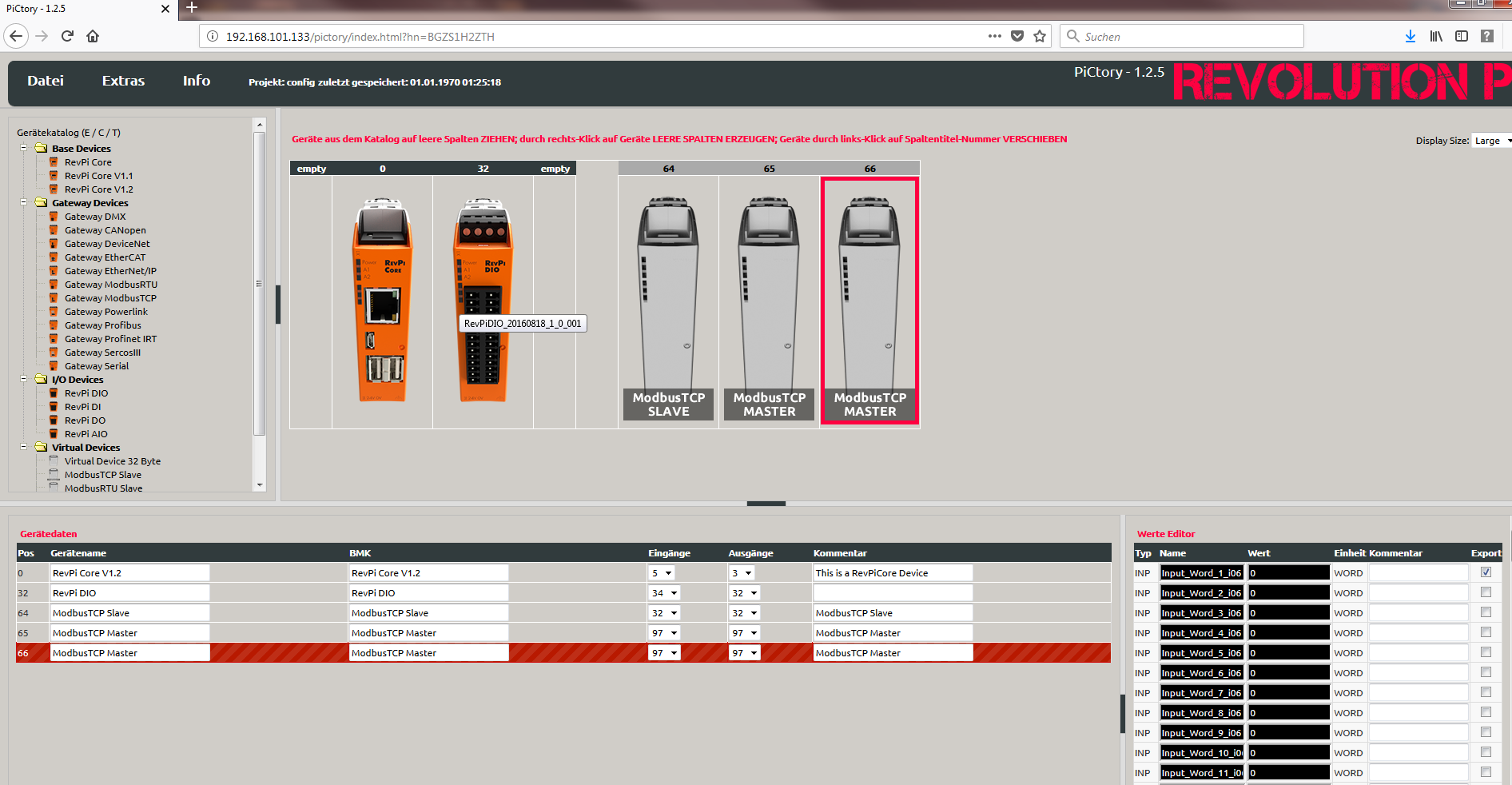Open the page actions three-dots menu

[x=994, y=36]
